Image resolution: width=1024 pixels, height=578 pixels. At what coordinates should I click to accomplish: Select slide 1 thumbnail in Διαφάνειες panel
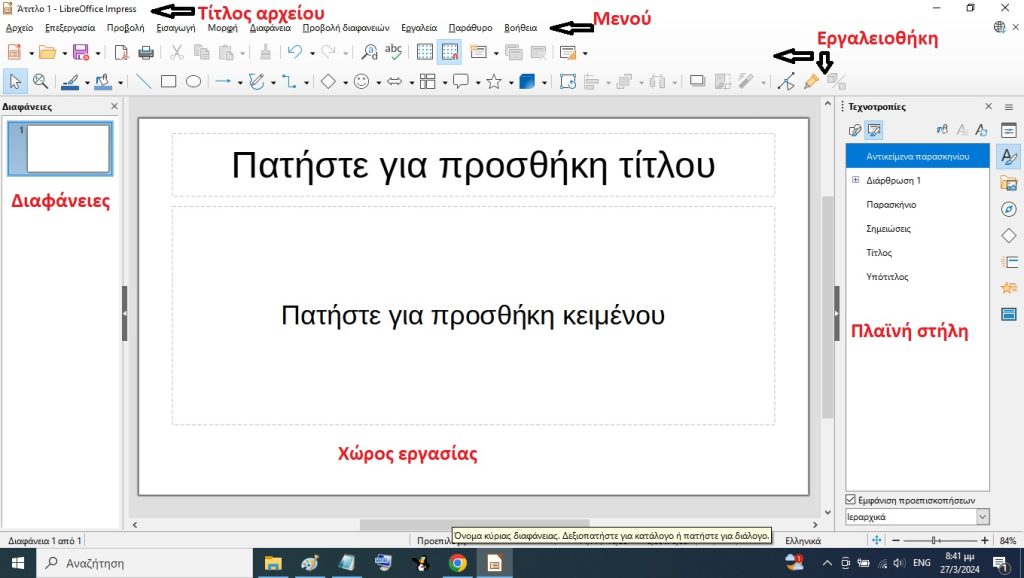click(60, 148)
